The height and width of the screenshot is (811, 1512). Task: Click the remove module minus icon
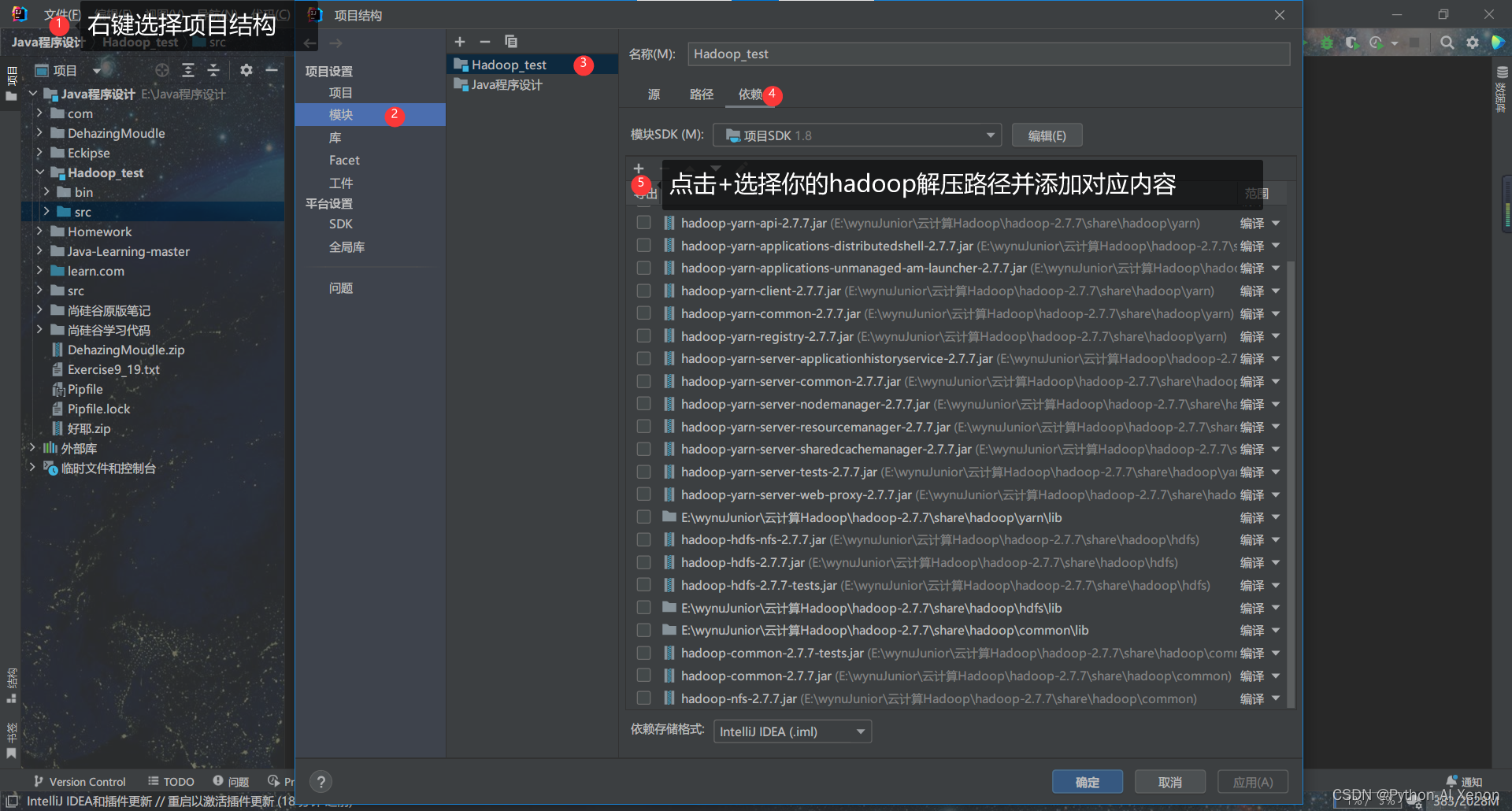tap(485, 42)
